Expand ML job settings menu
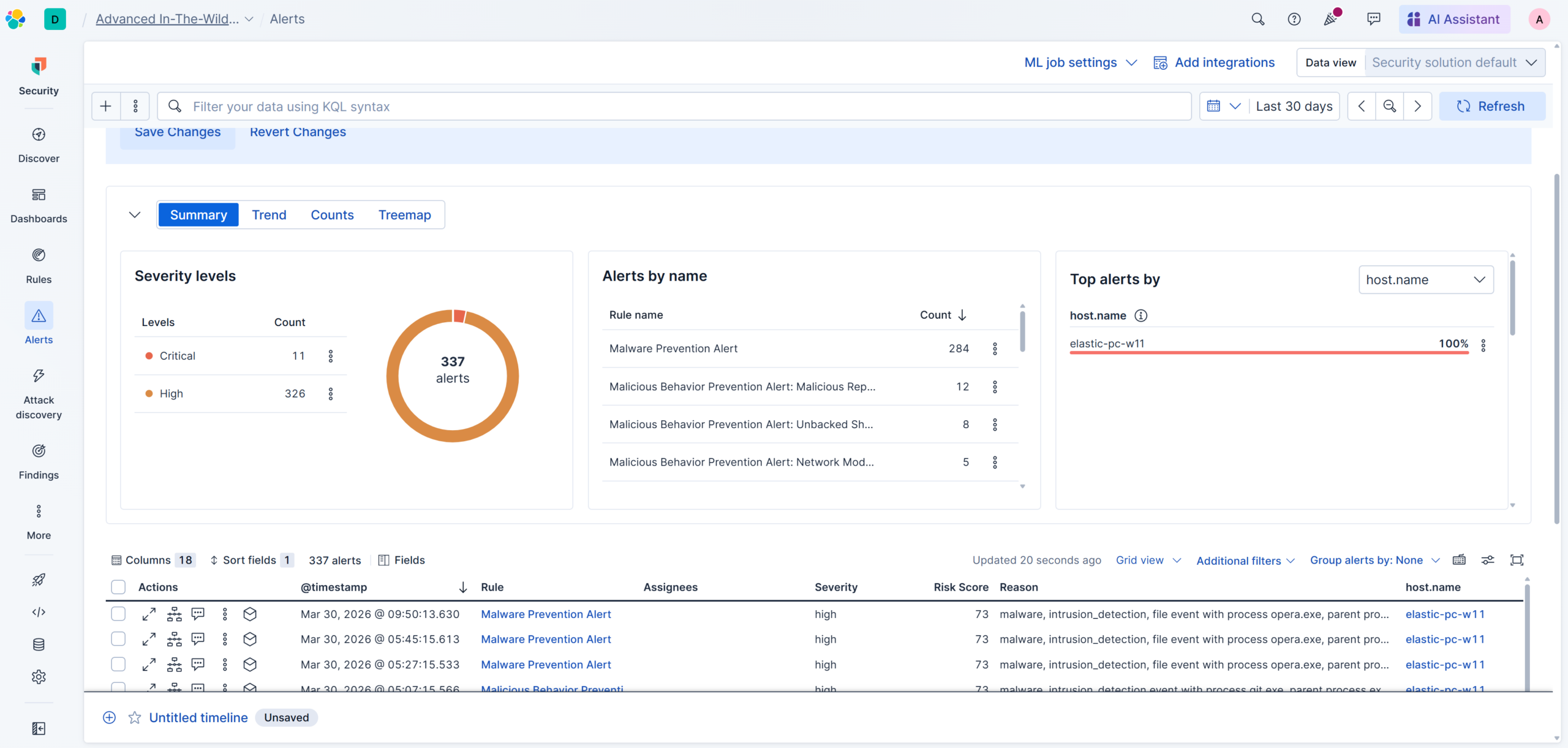Image resolution: width=1568 pixels, height=748 pixels. pos(1080,62)
